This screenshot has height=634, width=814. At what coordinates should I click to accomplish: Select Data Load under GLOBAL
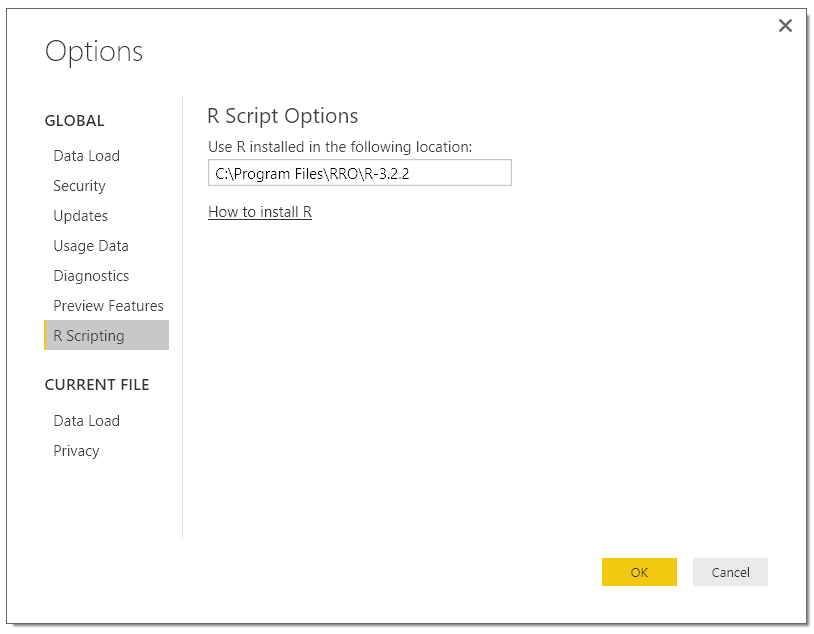[86, 156]
